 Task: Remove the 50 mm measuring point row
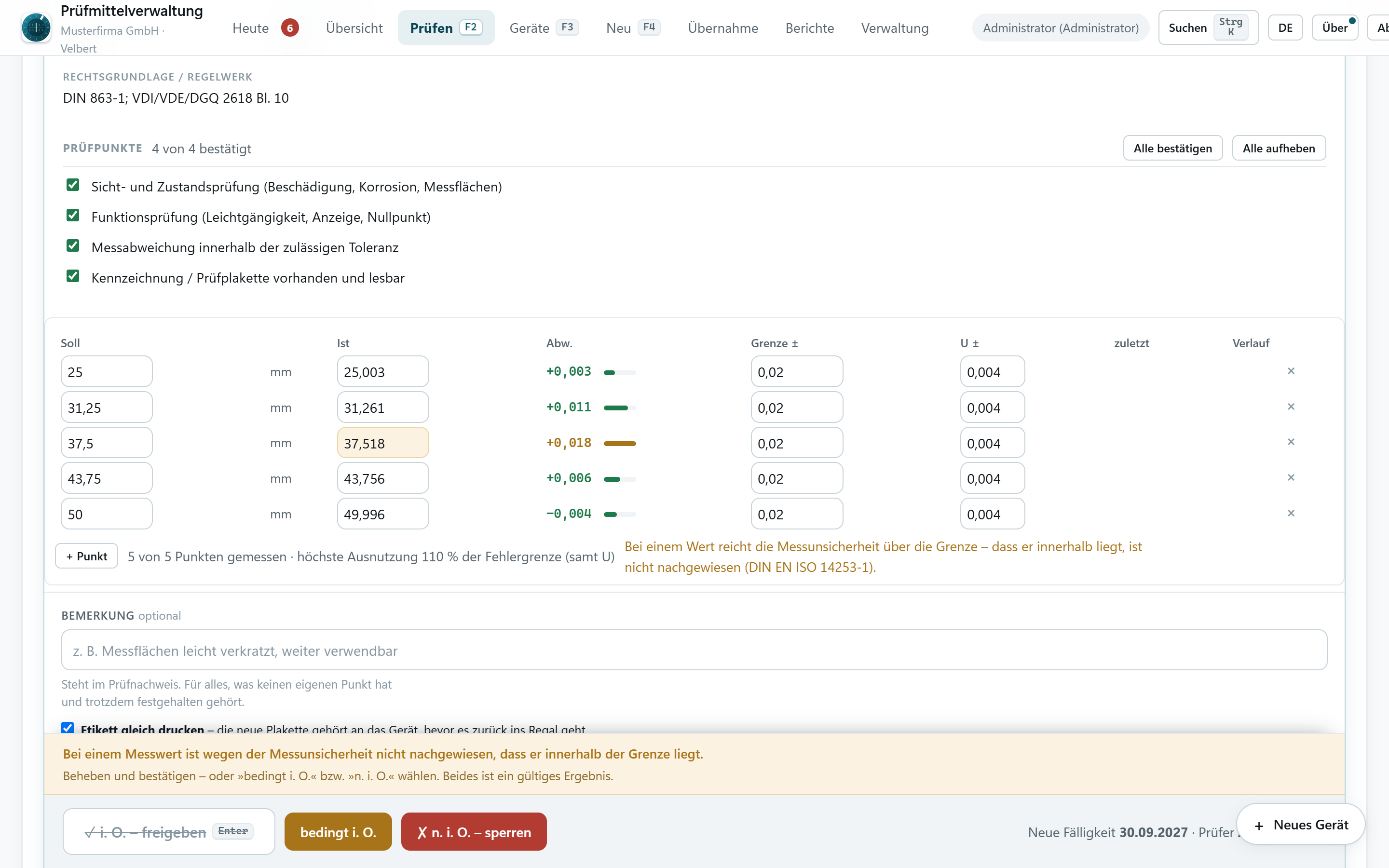pyautogui.click(x=1291, y=513)
